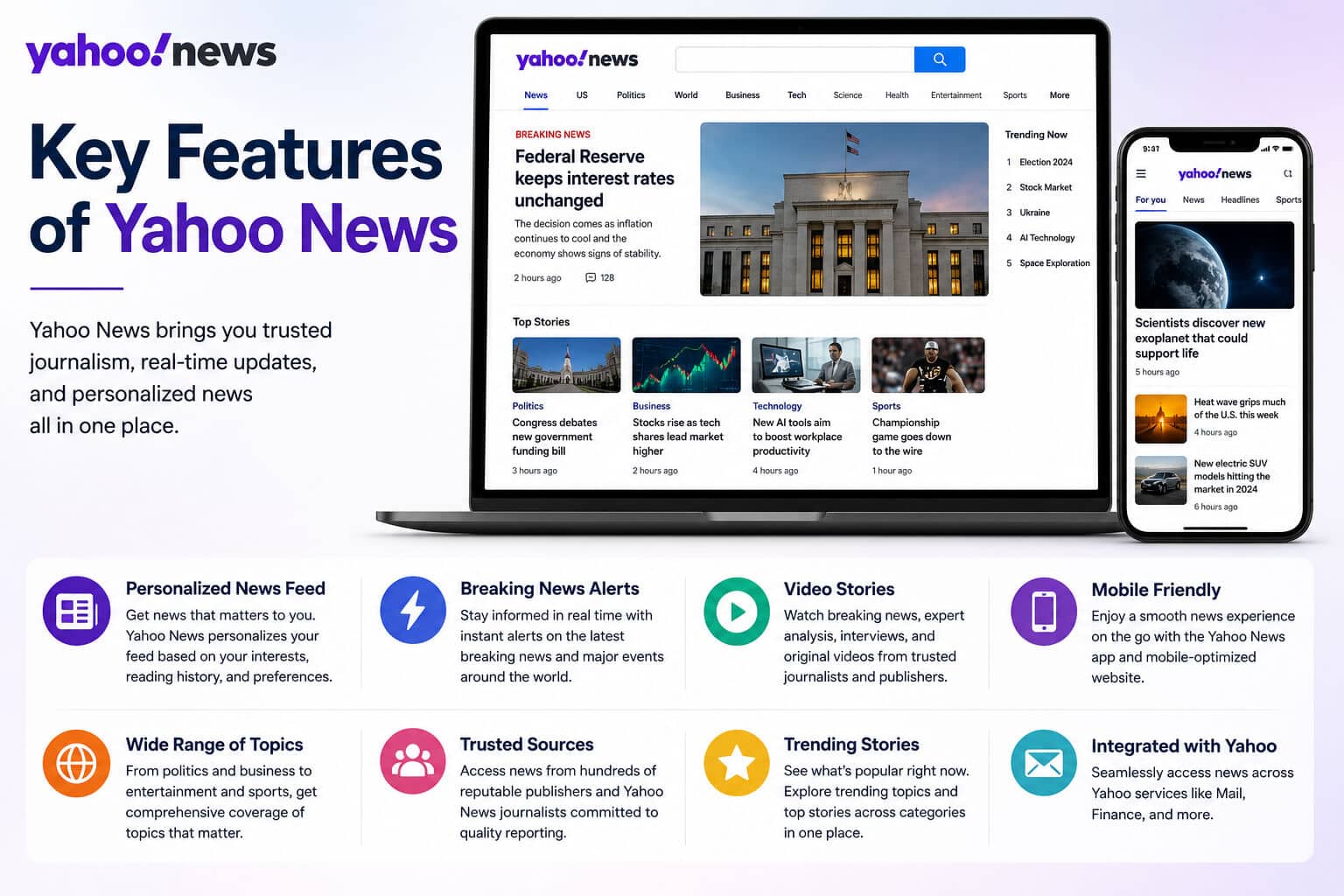Click the Trending Stories star icon

[737, 763]
